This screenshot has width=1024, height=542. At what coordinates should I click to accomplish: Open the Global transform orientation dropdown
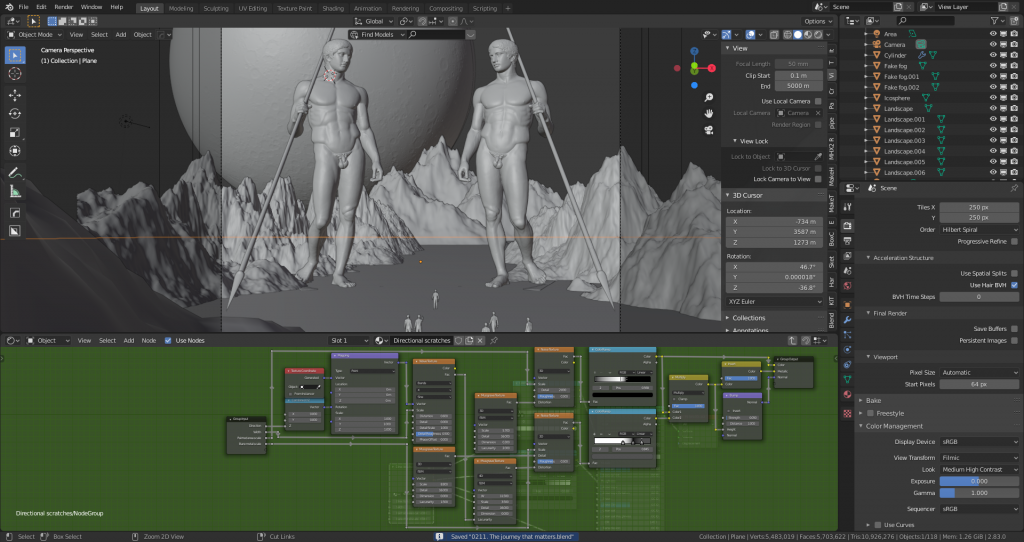pyautogui.click(x=373, y=21)
